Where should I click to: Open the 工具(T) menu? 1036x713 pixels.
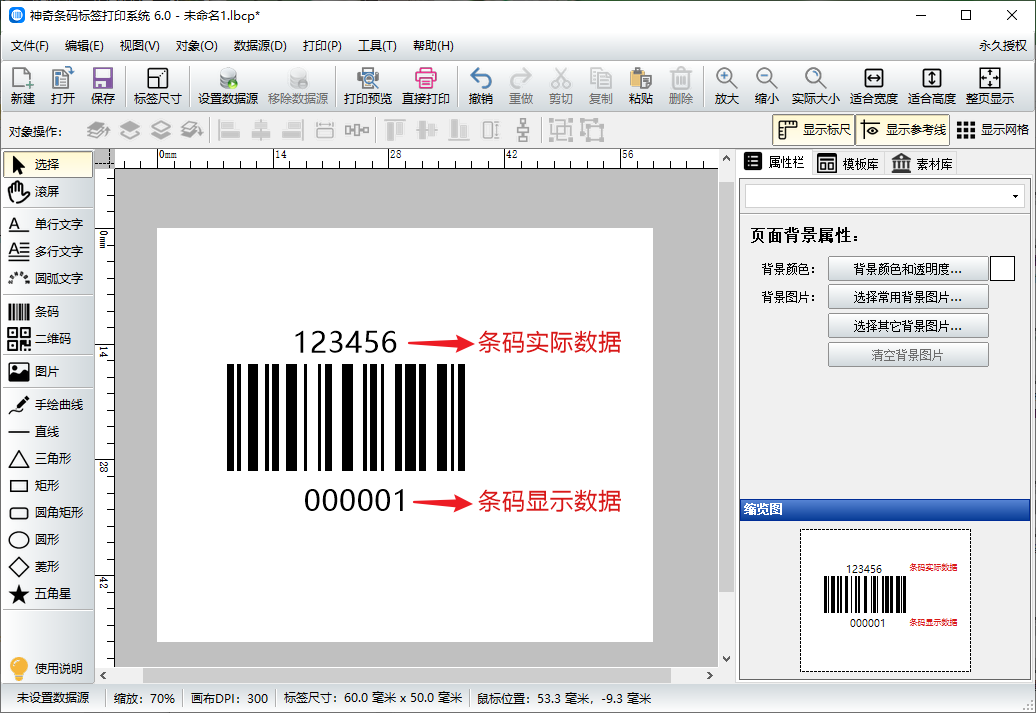click(x=377, y=46)
